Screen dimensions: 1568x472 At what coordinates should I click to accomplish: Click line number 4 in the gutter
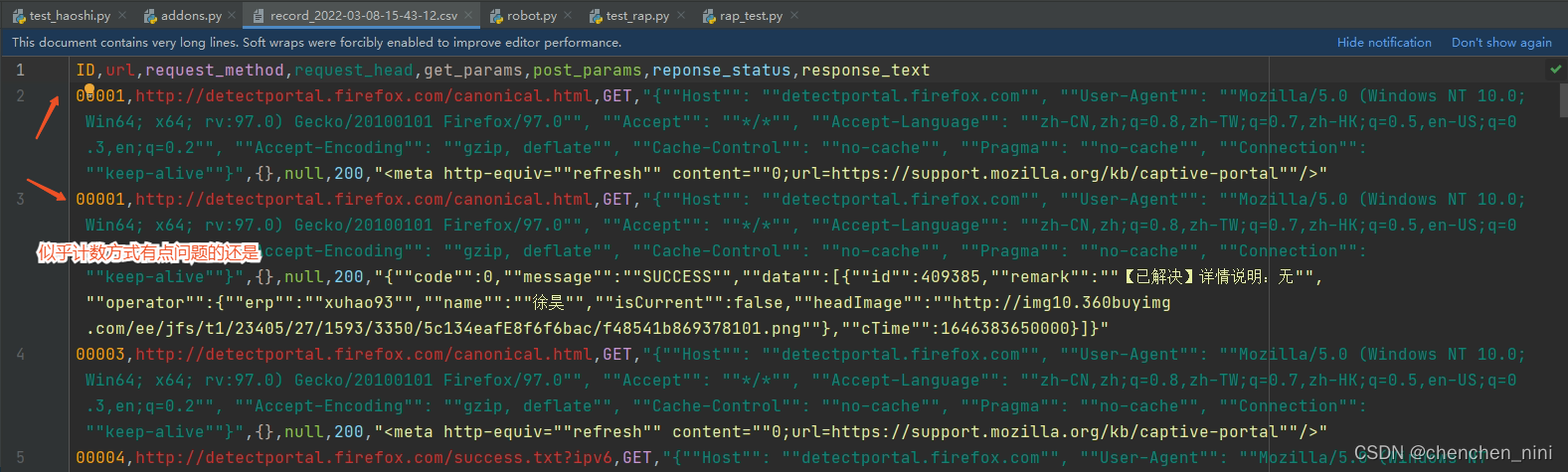pos(20,355)
